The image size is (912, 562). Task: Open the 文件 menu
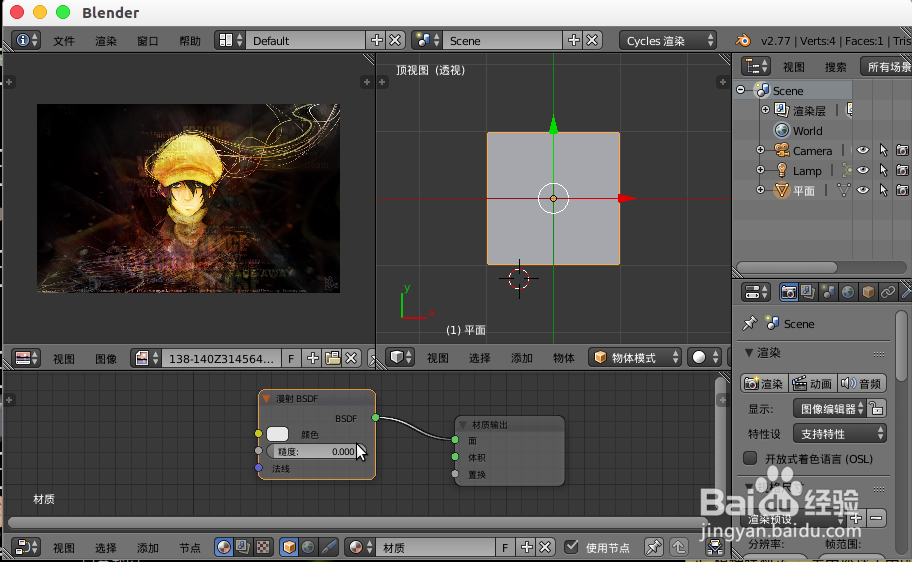[64, 41]
